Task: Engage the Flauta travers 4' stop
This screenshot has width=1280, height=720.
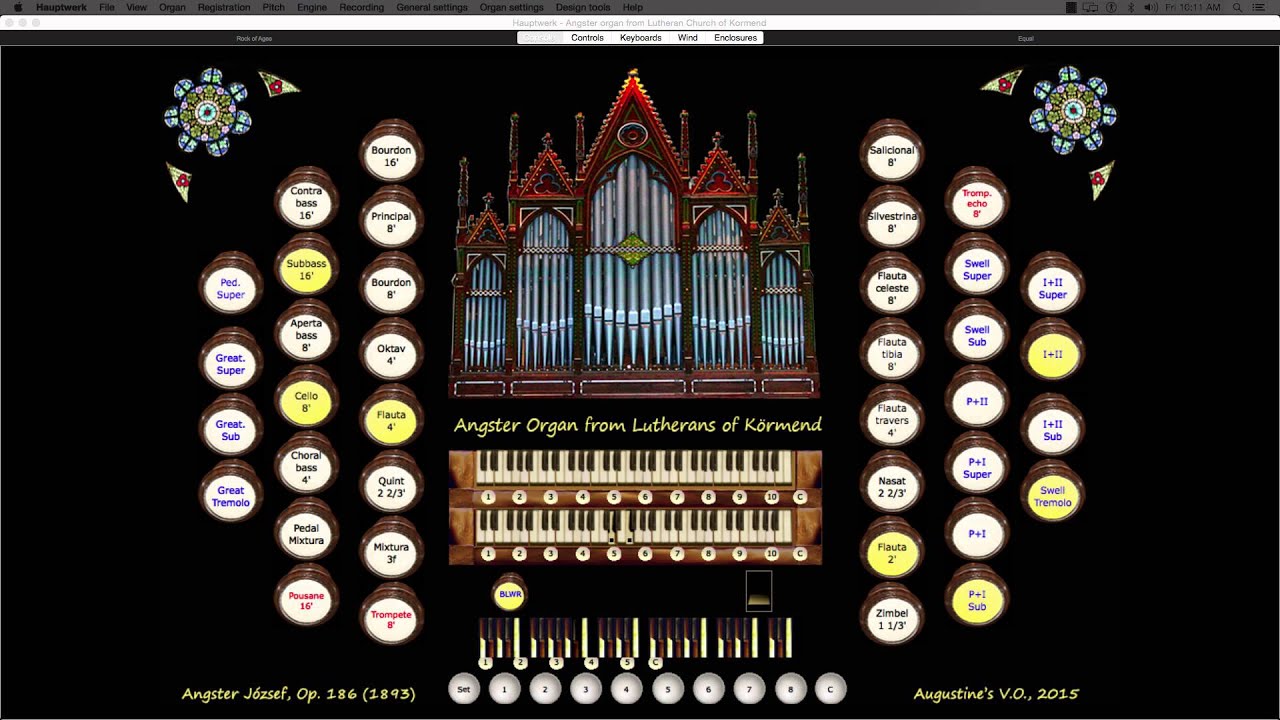Action: click(891, 419)
